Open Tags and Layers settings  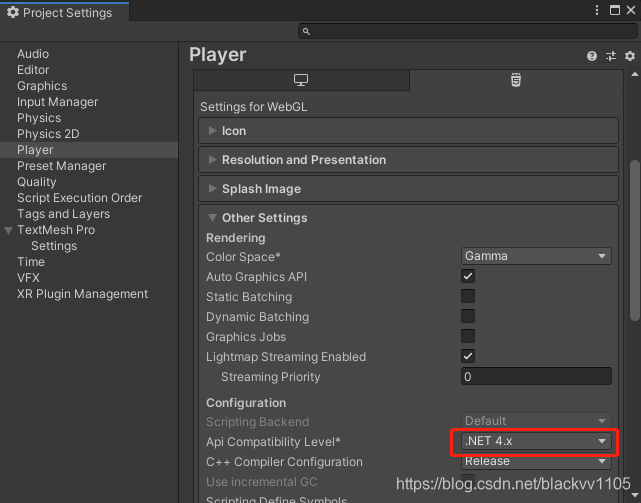(63, 214)
